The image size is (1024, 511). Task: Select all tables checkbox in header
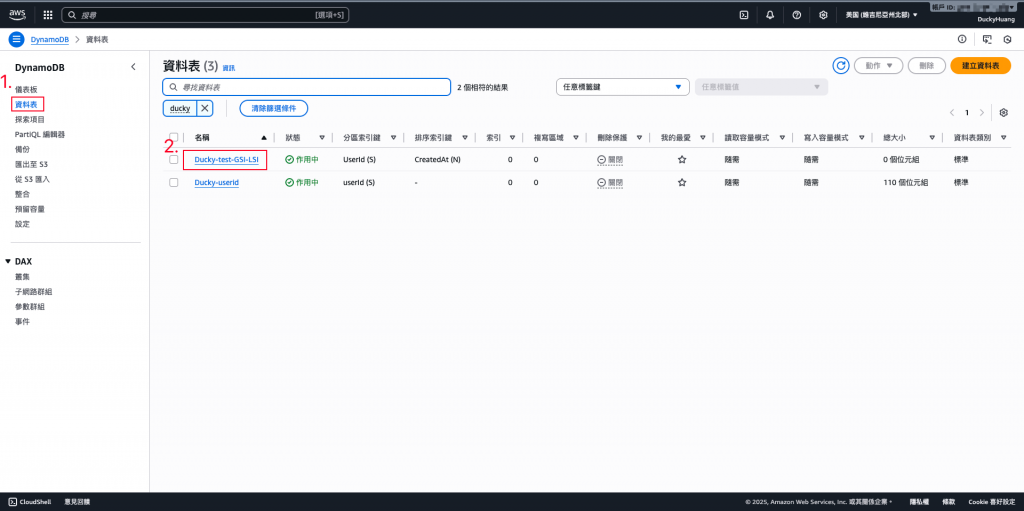[x=174, y=137]
